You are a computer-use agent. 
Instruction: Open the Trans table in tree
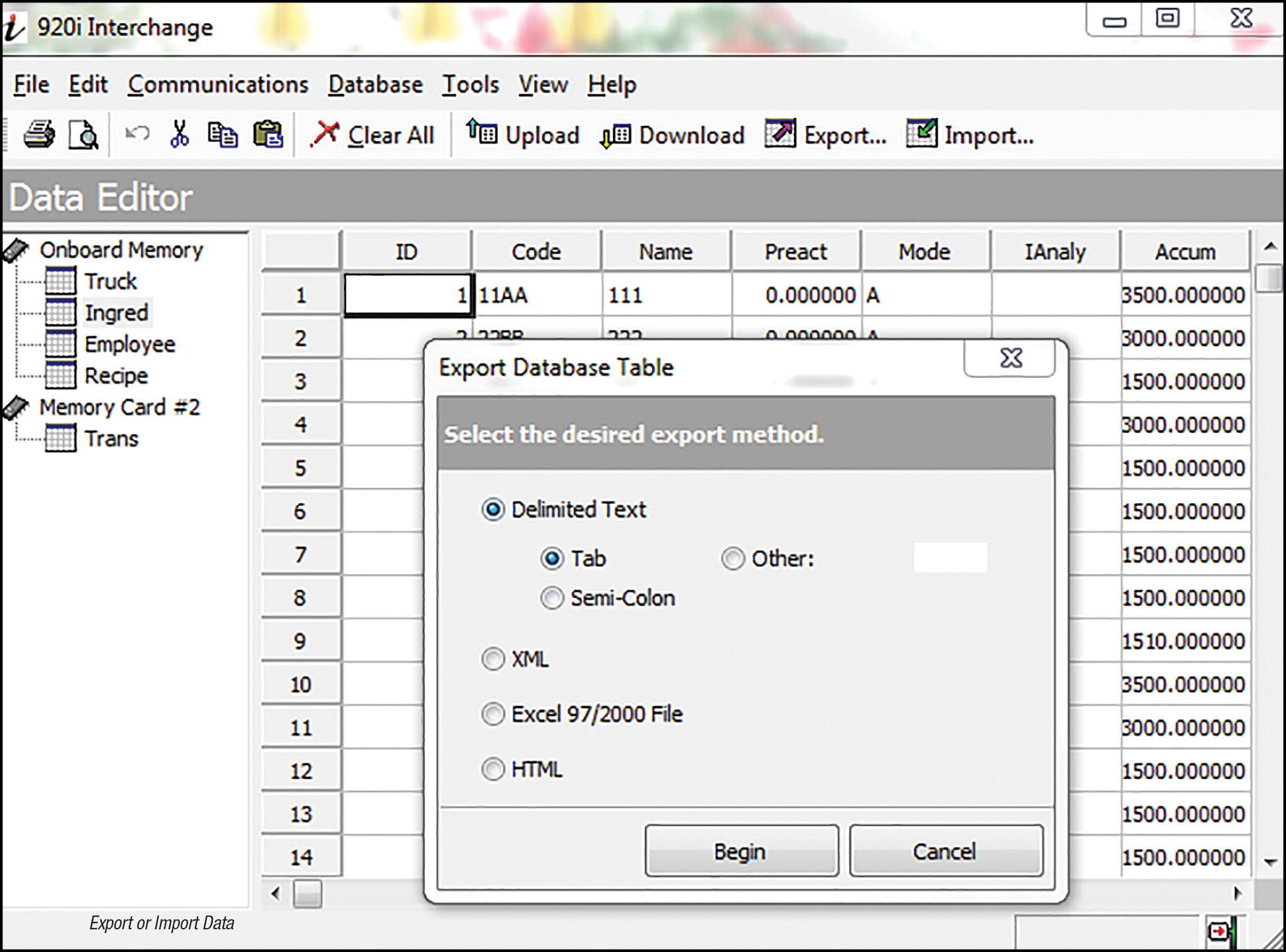pos(111,439)
